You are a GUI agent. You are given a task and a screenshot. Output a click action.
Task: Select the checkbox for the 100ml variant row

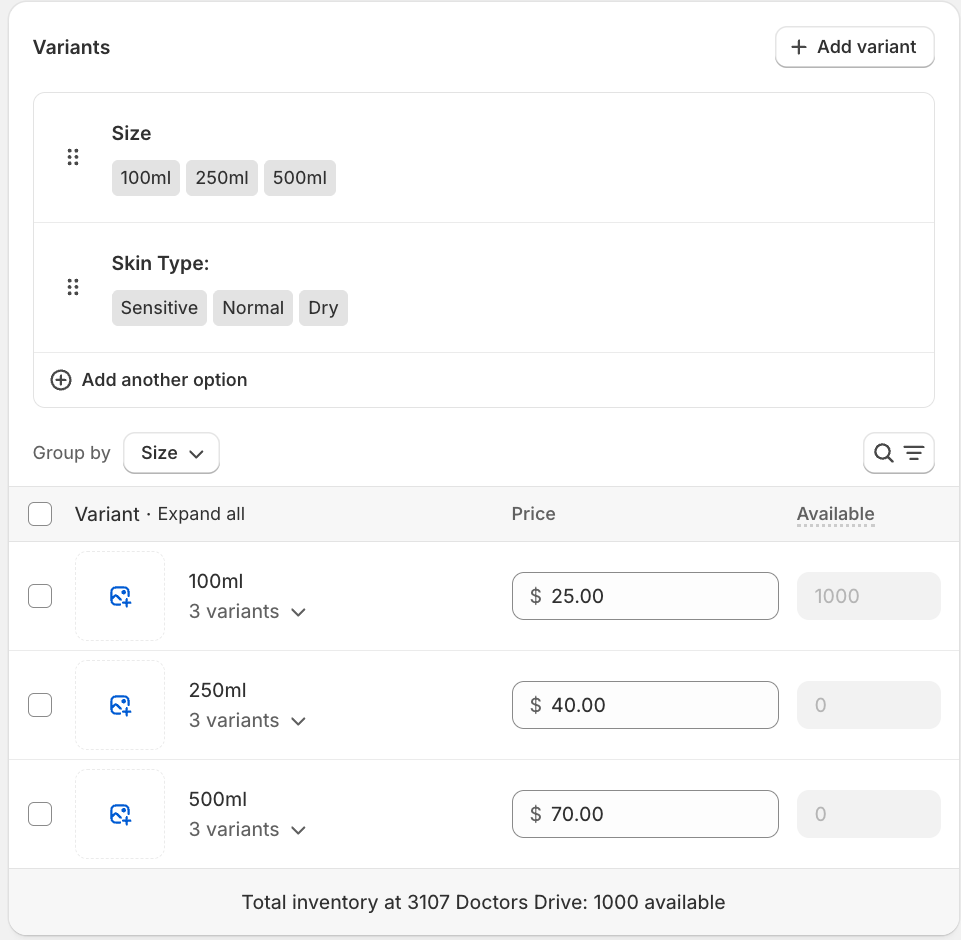point(40,596)
